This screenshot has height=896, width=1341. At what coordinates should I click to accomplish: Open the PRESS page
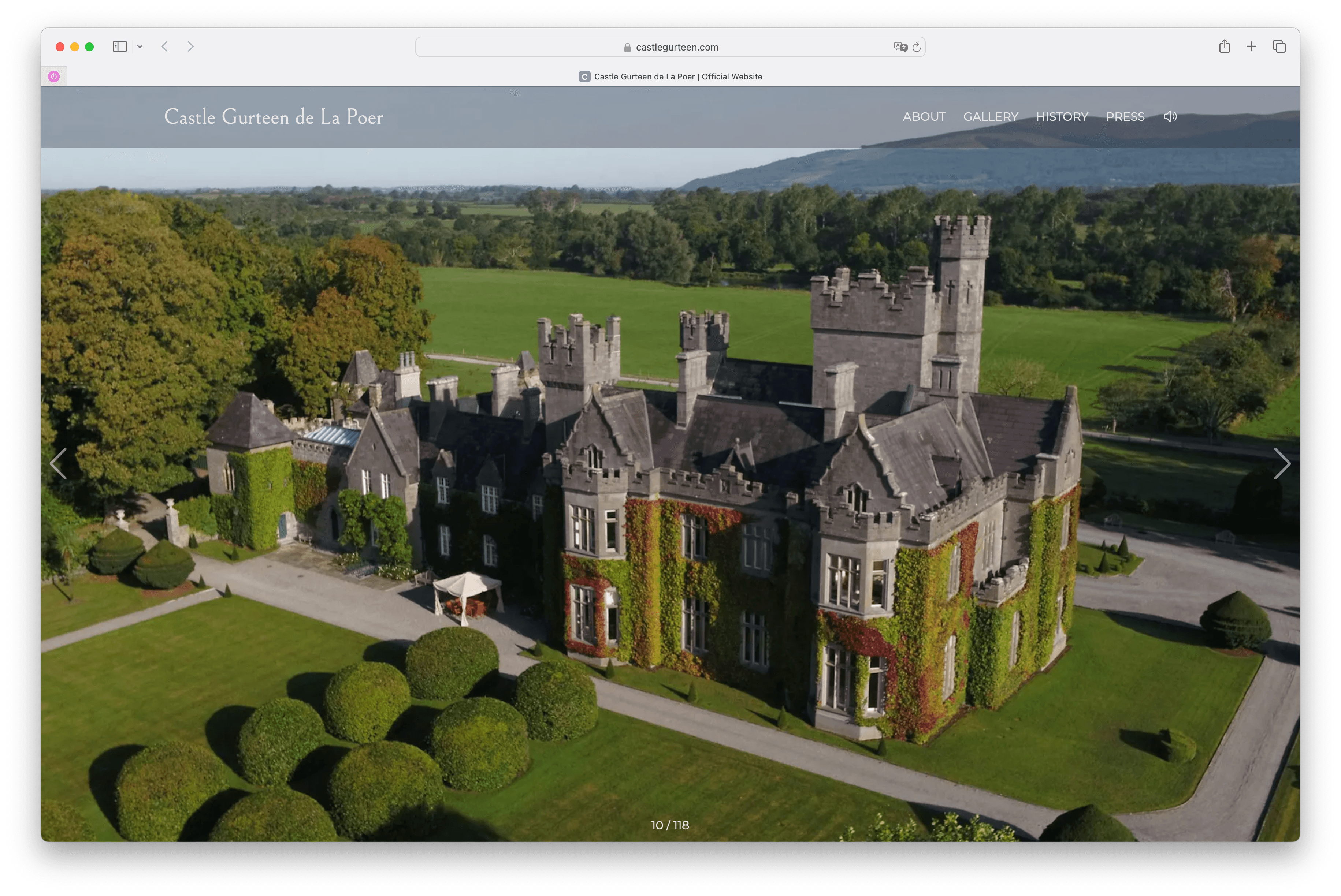tap(1125, 116)
